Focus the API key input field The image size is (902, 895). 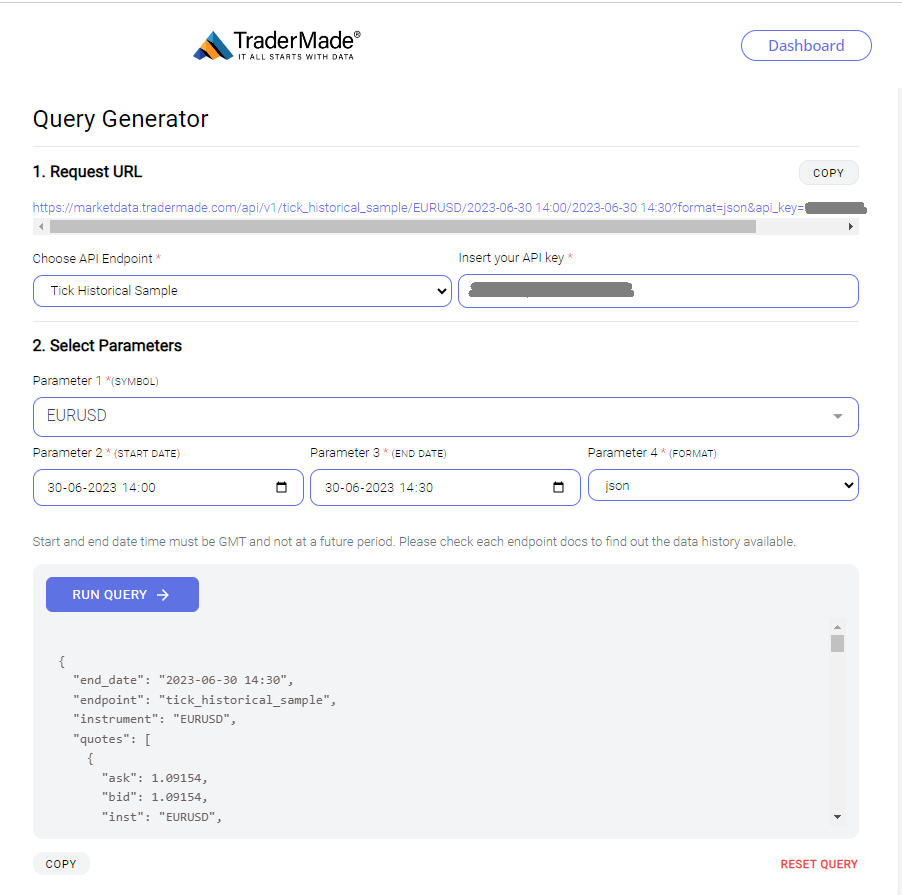tap(658, 291)
